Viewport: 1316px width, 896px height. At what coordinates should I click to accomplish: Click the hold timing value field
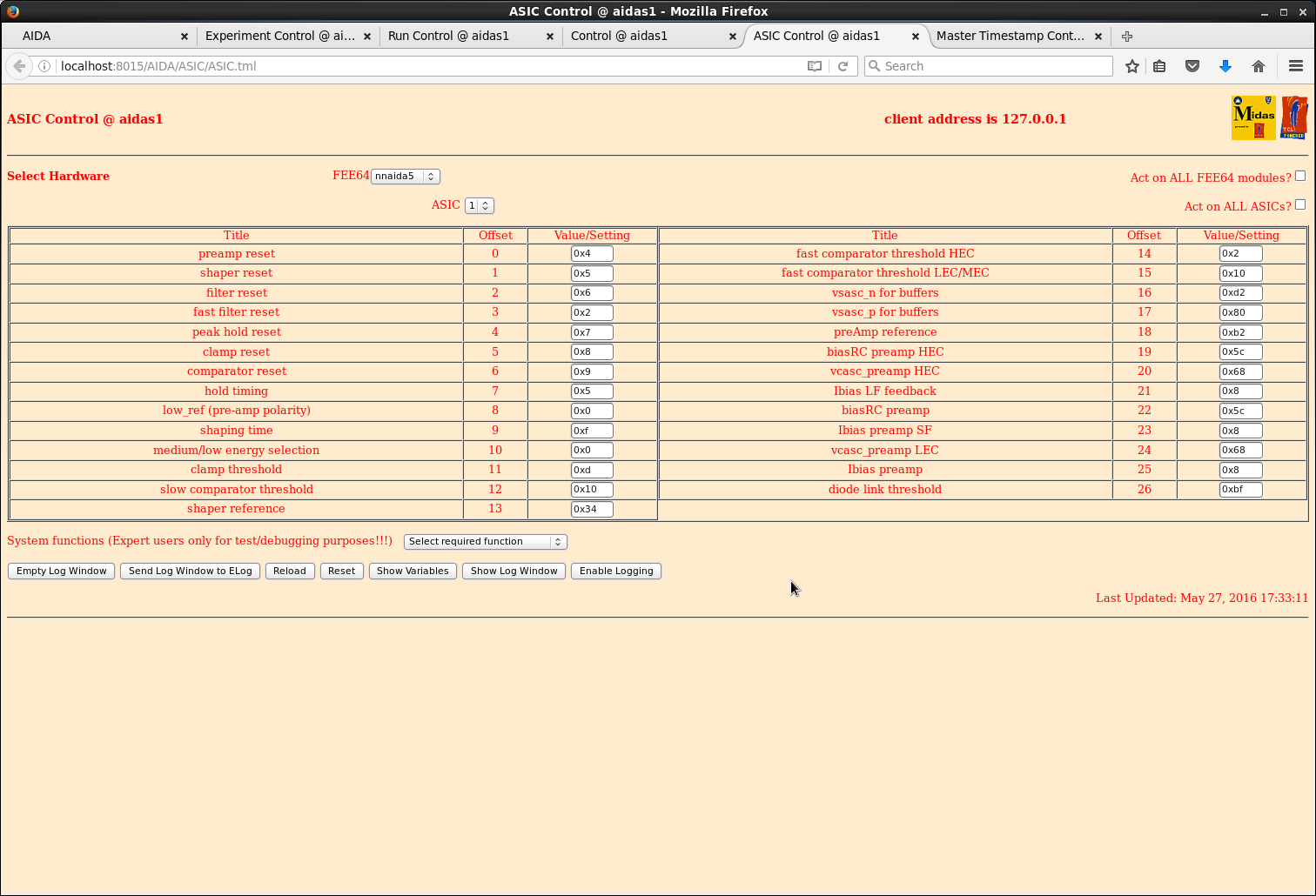pyautogui.click(x=592, y=391)
